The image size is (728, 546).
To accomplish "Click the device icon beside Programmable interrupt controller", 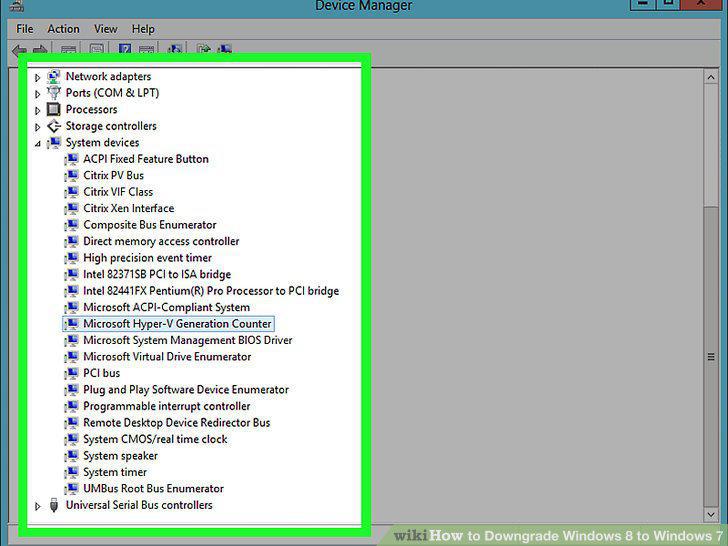I will coord(72,406).
